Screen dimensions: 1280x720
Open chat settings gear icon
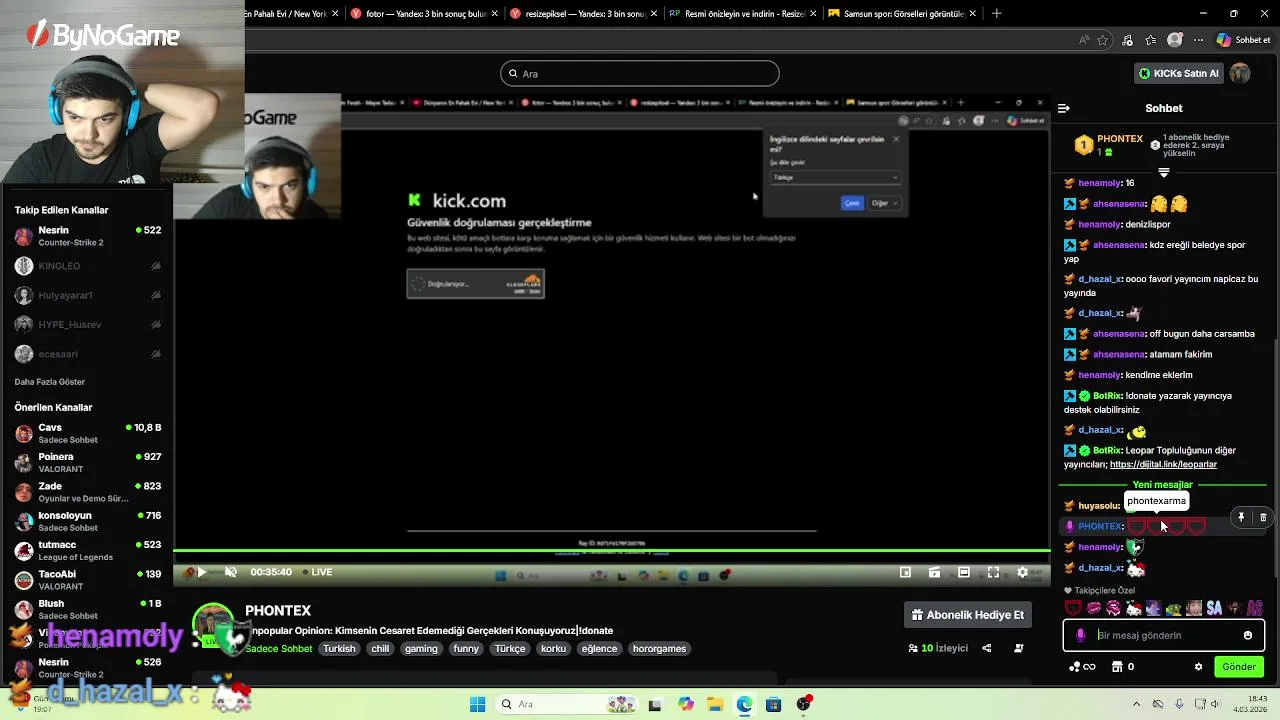(x=1198, y=667)
